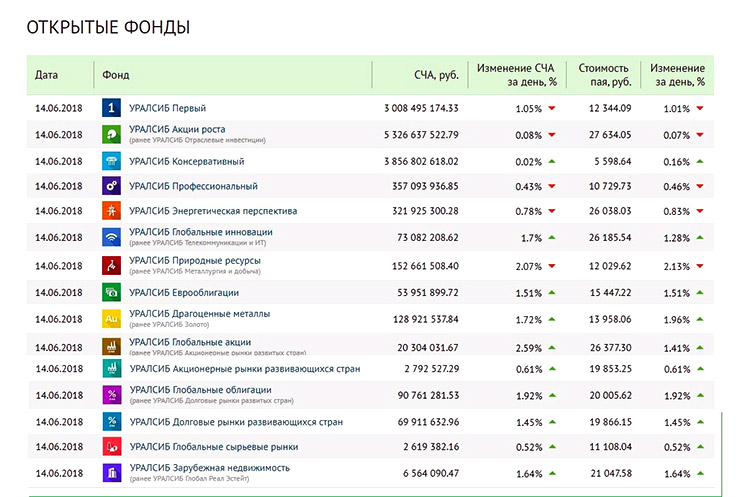Open УРАЛСИБ Зарубежная недвижимость link
The image size is (750, 497).
(x=210, y=468)
